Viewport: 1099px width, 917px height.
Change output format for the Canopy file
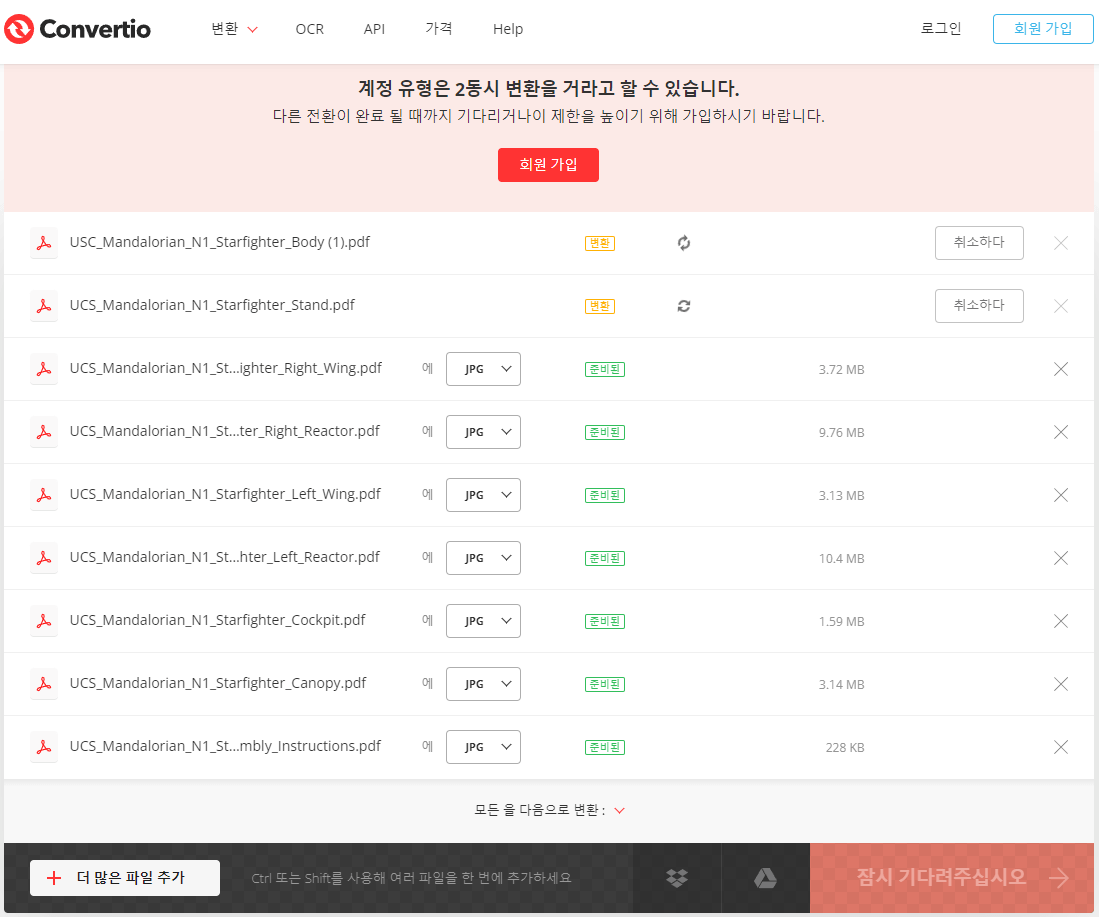tap(483, 683)
